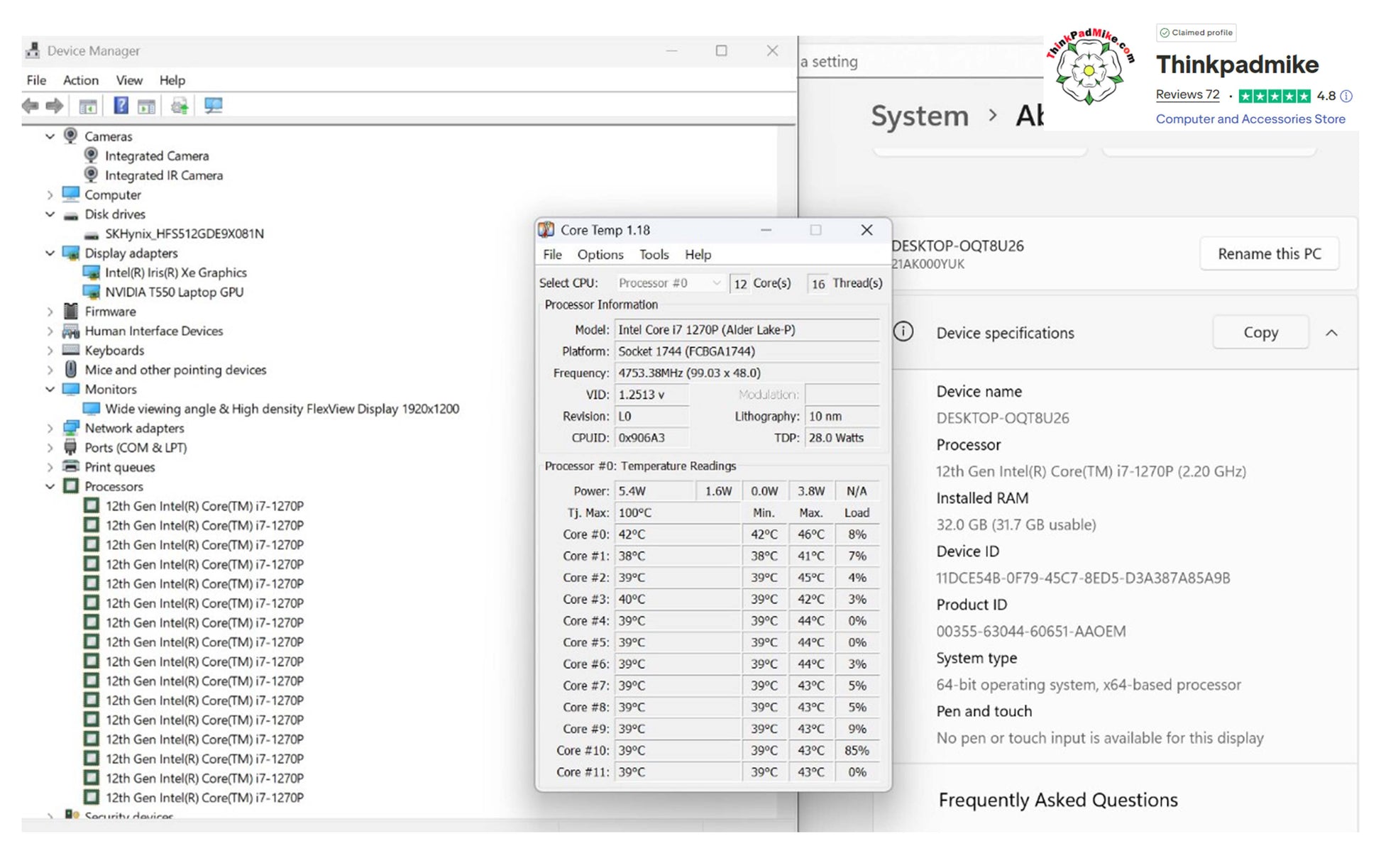
Task: Click the Core Temp app icon in title bar
Action: tap(546, 230)
